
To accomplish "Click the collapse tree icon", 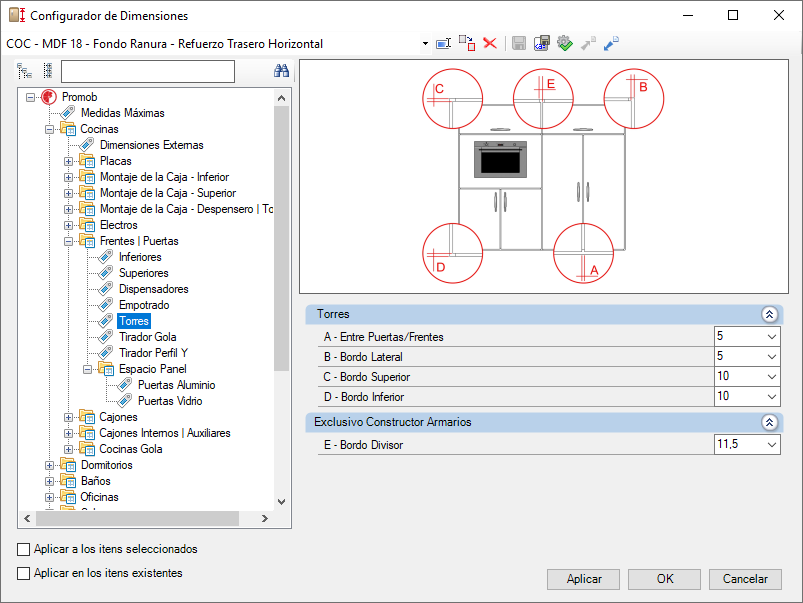I will pyautogui.click(x=48, y=71).
